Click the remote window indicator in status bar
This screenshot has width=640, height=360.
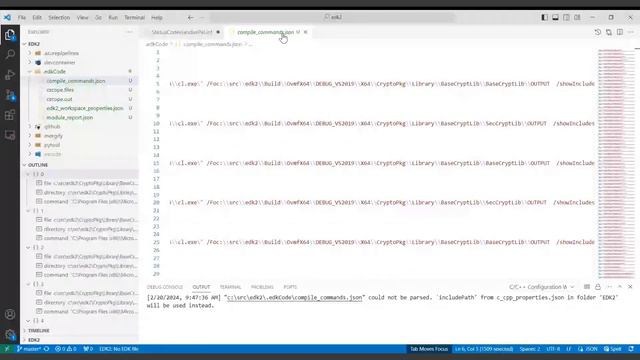(x=7, y=349)
